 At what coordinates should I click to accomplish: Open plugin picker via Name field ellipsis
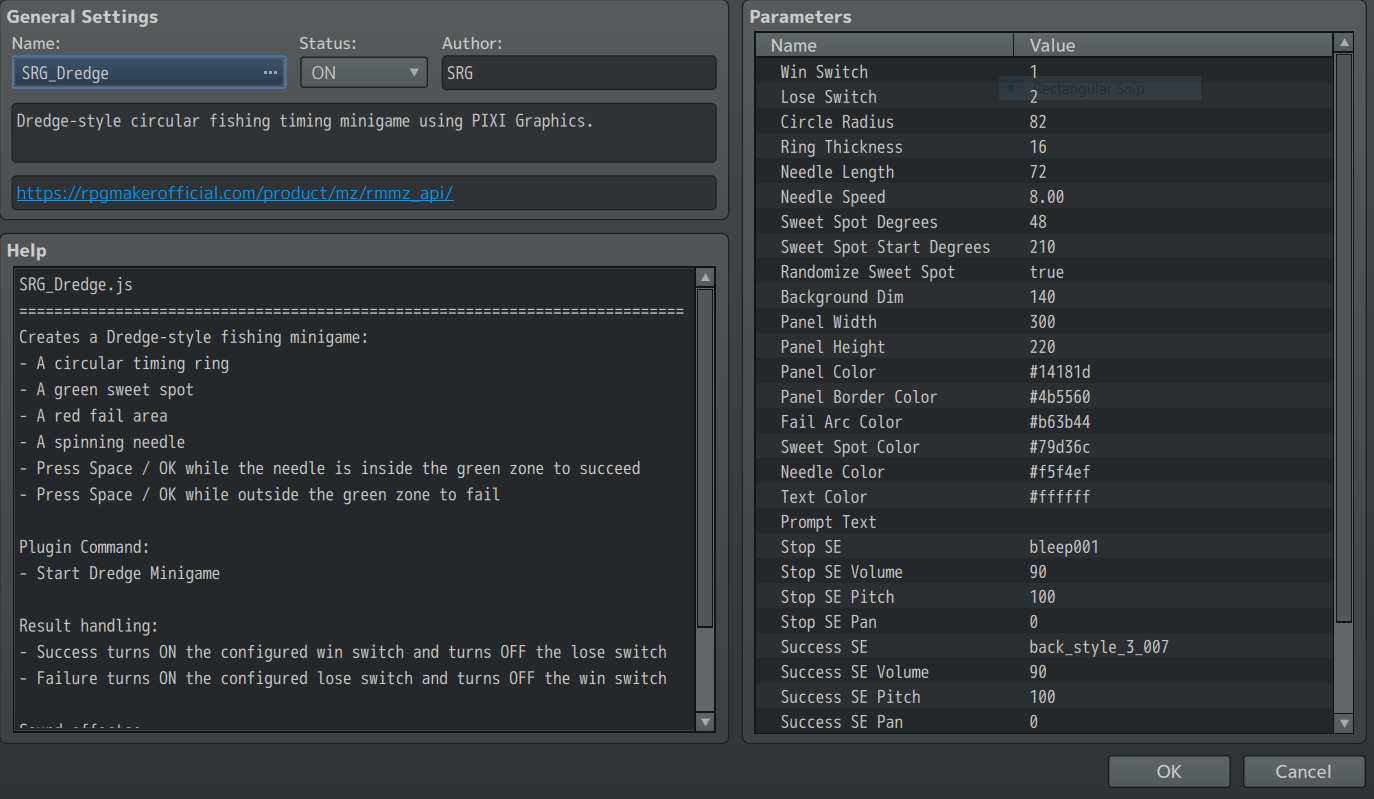pos(270,73)
